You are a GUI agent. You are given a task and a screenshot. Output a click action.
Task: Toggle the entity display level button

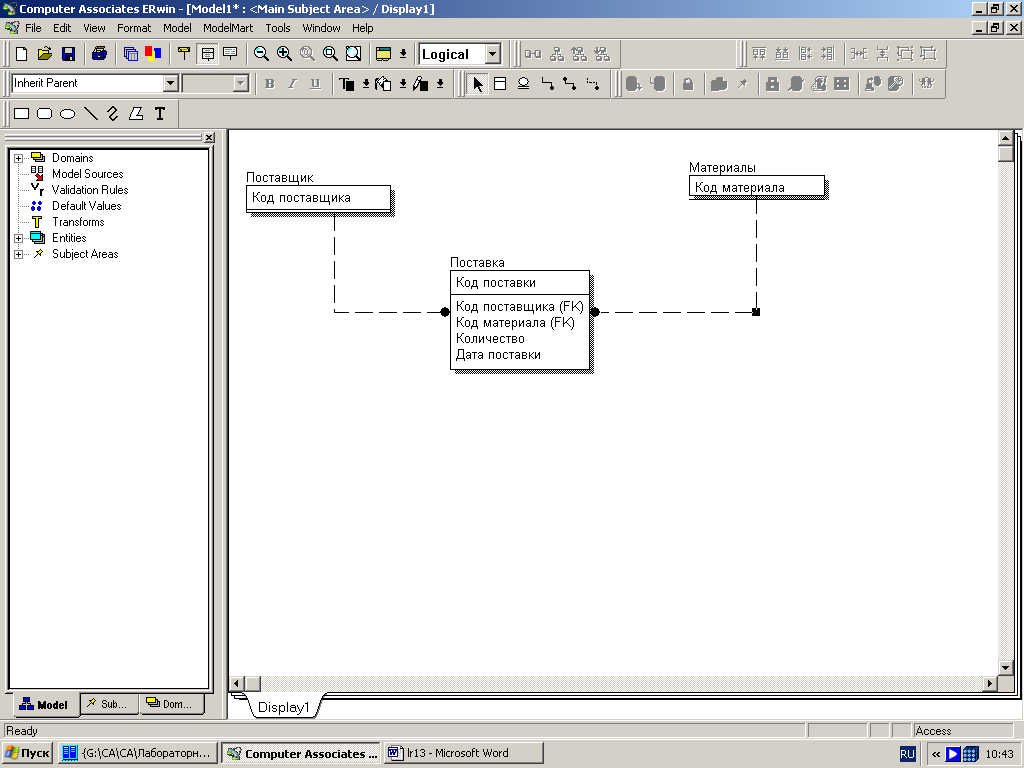pyautogui.click(x=184, y=54)
